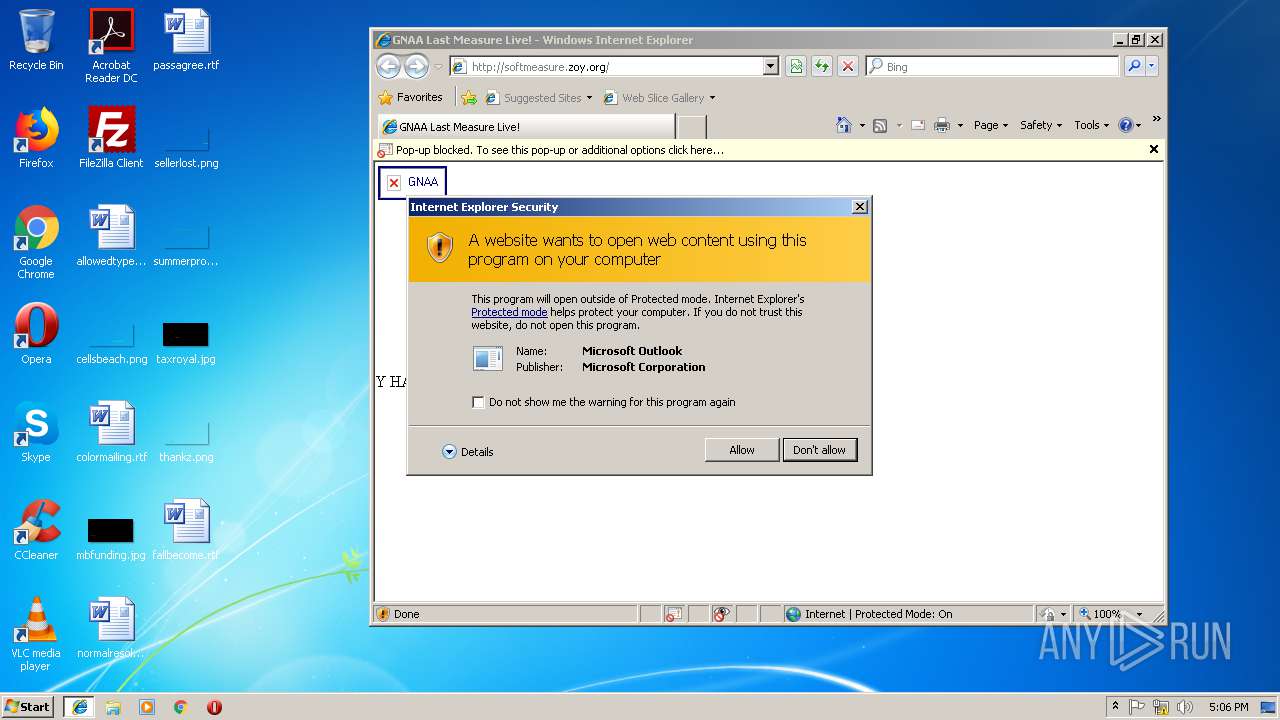Click the IE Back navigation button
Image resolution: width=1280 pixels, height=720 pixels.
(x=388, y=66)
